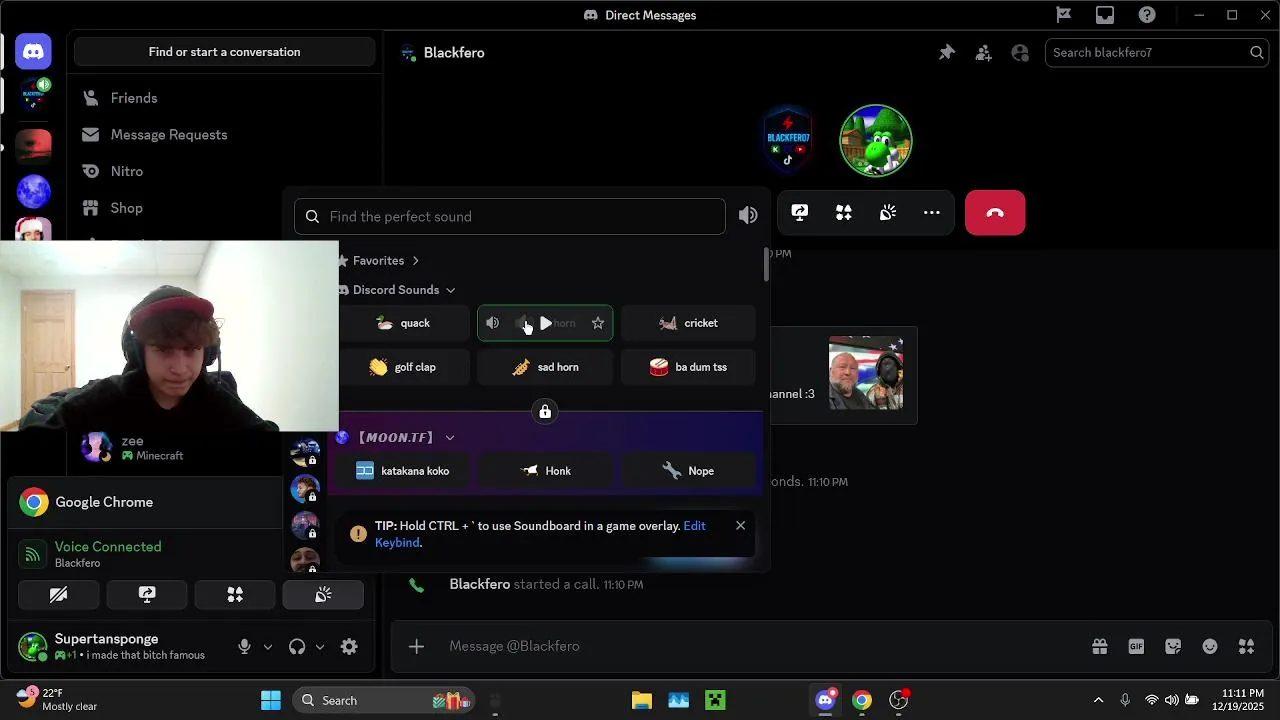Open the inbox icon in title bar
Viewport: 1280px width, 720px height.
tap(1105, 15)
